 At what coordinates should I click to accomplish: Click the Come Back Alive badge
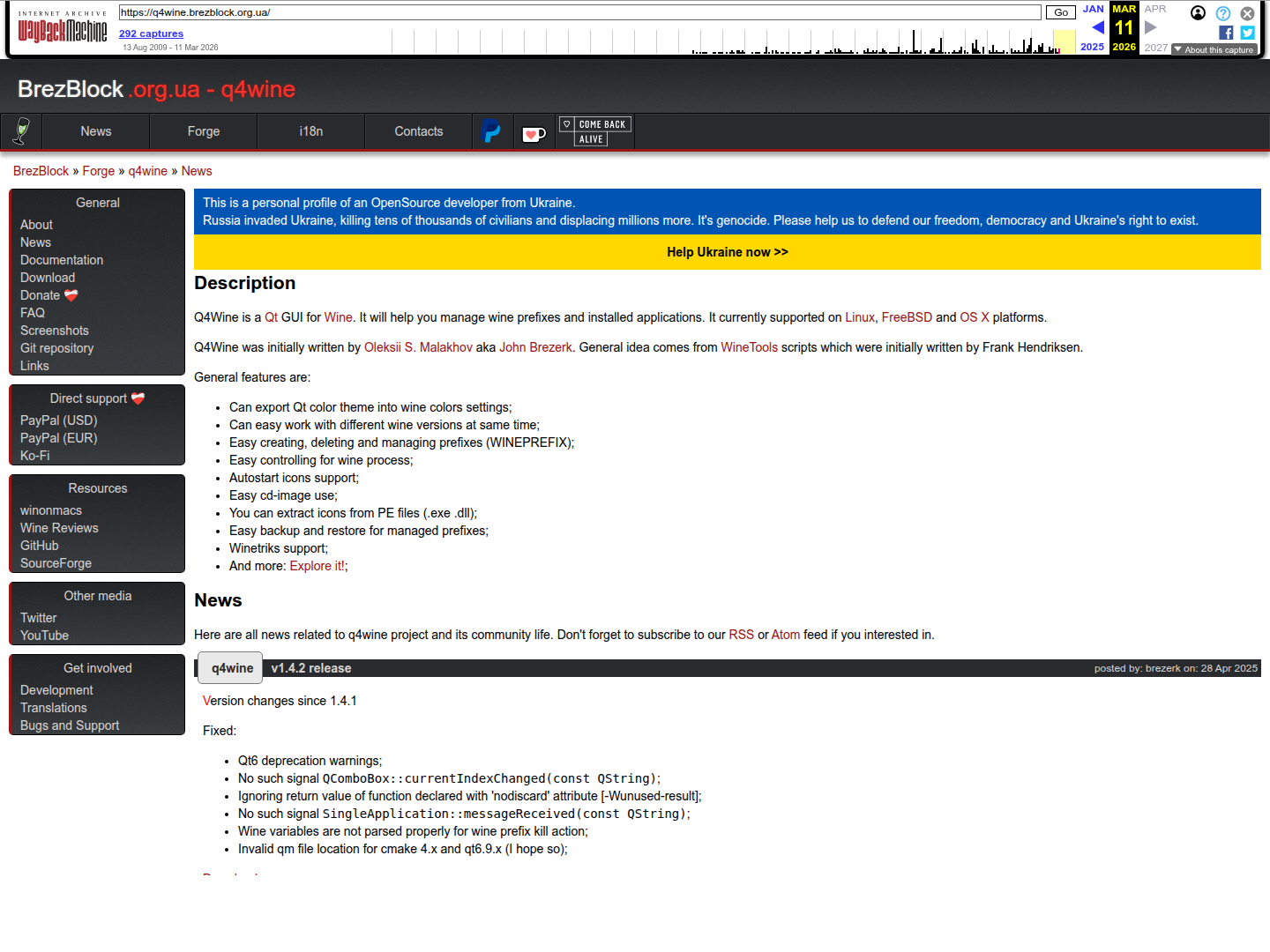pos(595,131)
